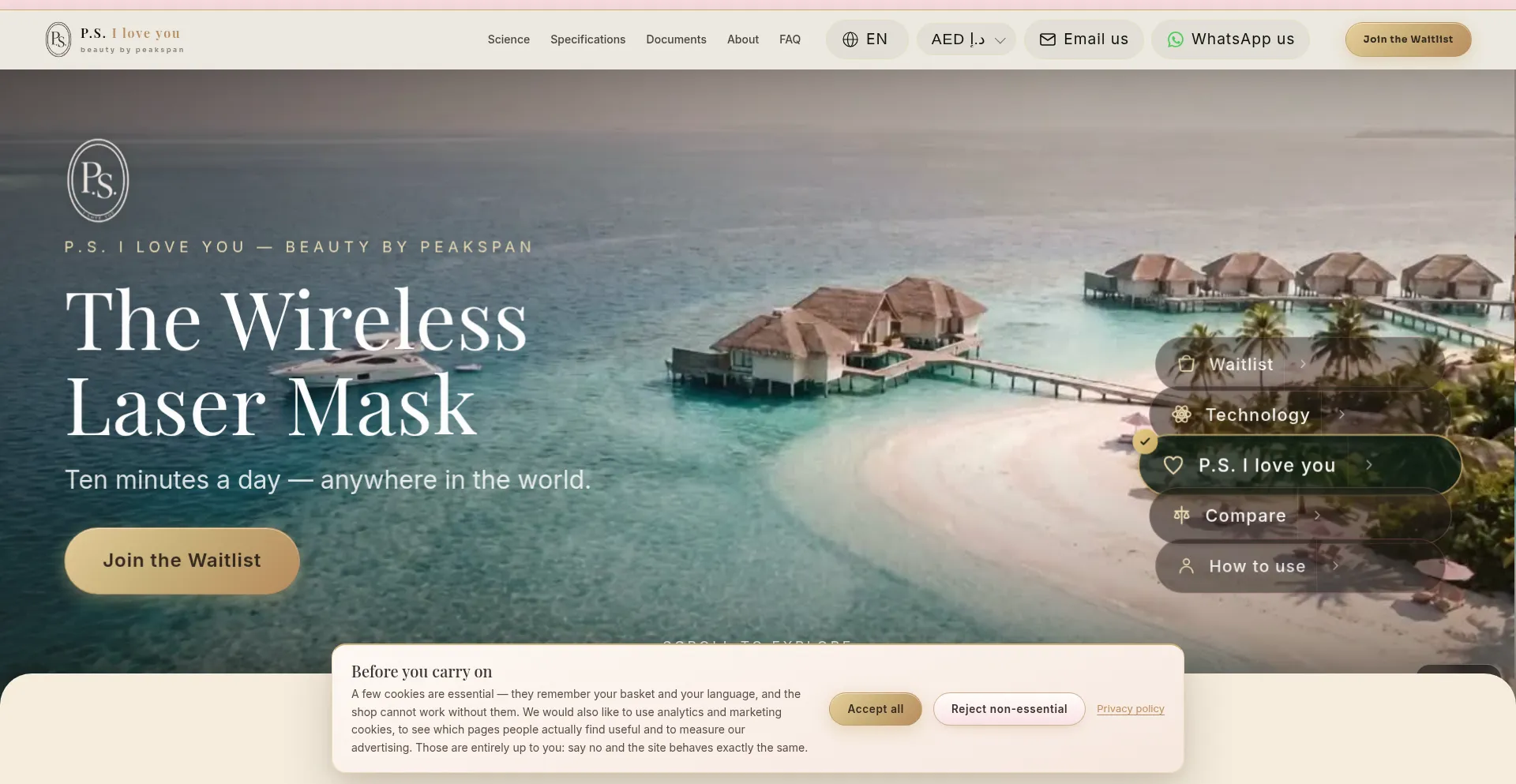The image size is (1516, 784).
Task: Open the Documents nav link
Action: pos(676,39)
